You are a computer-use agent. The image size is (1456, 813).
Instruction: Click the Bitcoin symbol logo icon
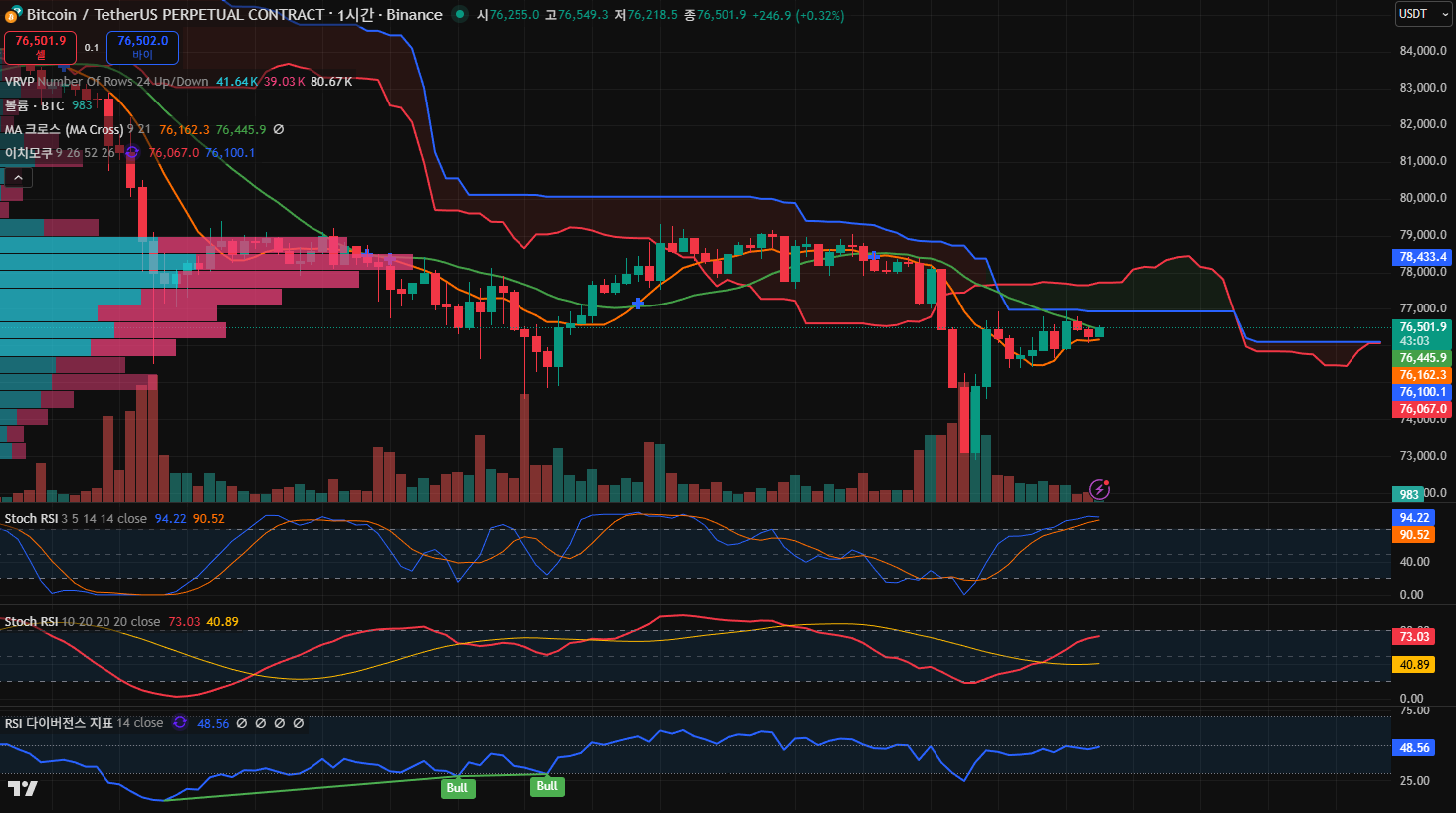pyautogui.click(x=13, y=15)
